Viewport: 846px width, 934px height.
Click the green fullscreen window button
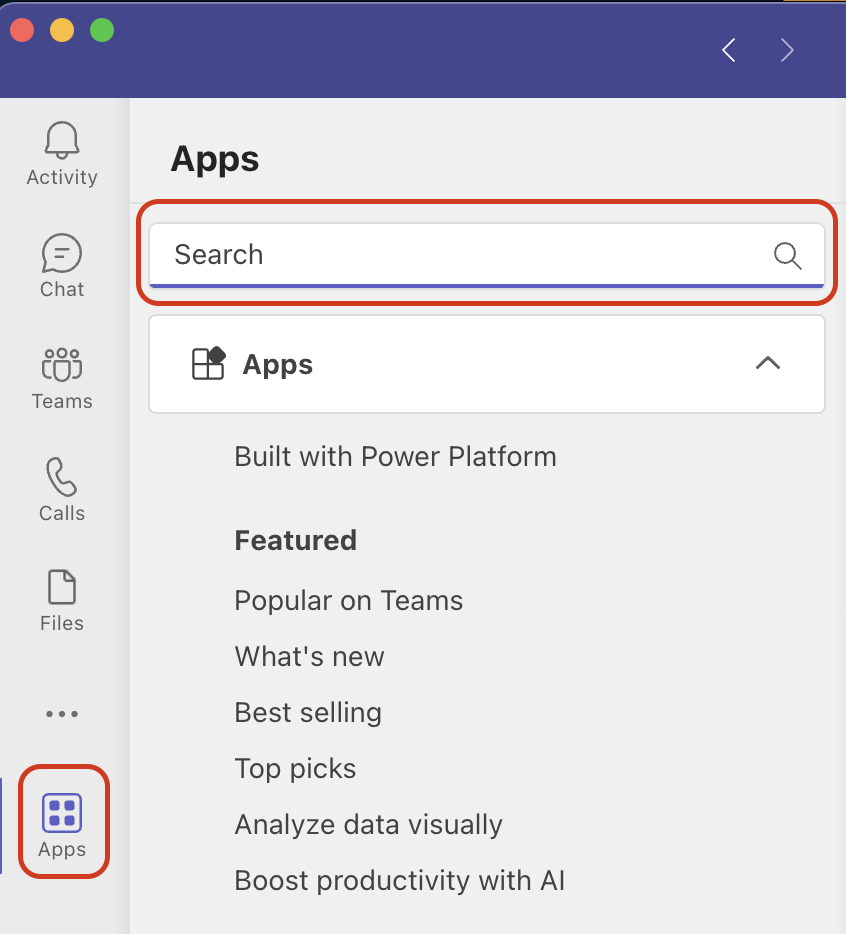(x=102, y=30)
